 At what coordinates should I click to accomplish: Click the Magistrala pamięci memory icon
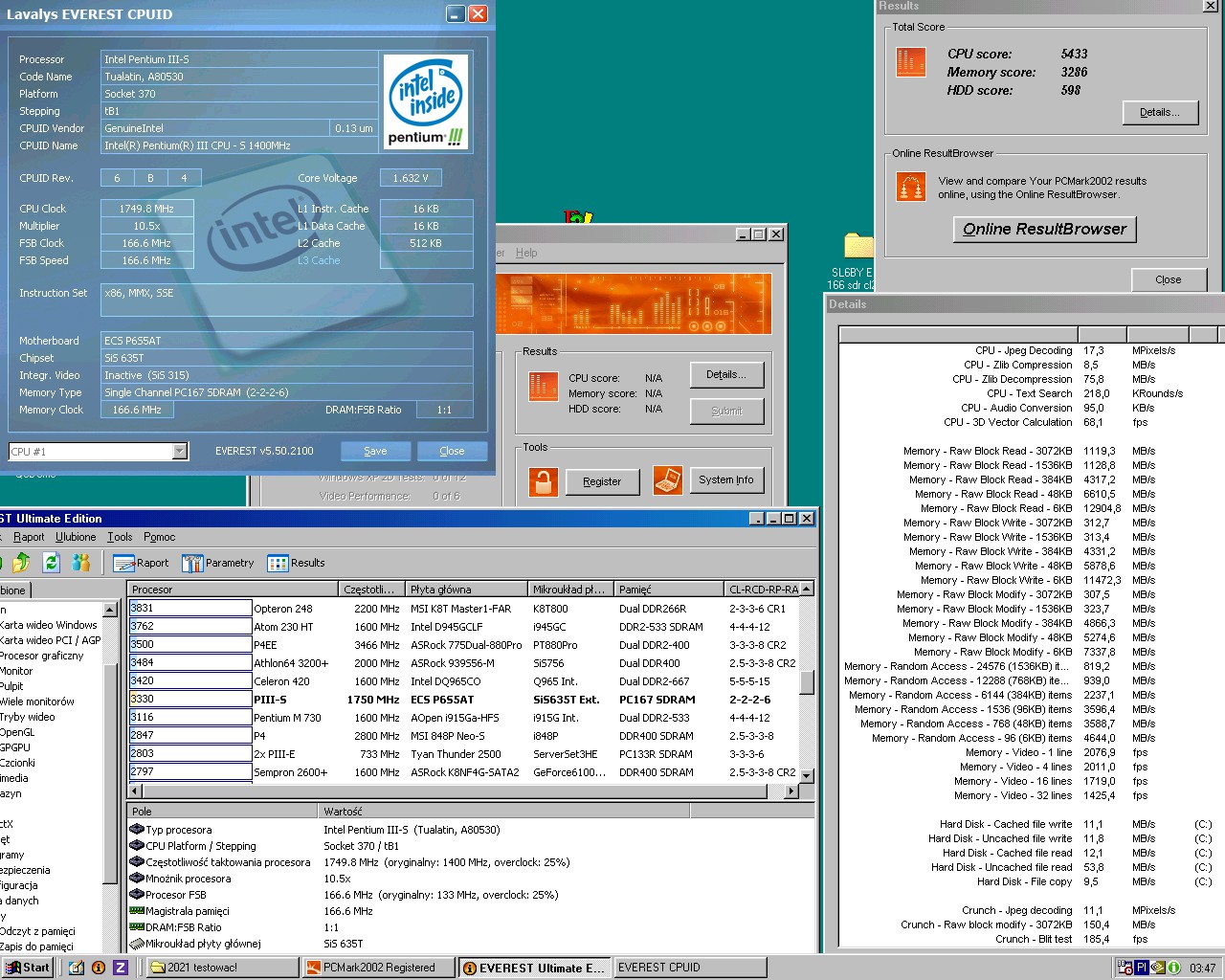pyautogui.click(x=137, y=911)
